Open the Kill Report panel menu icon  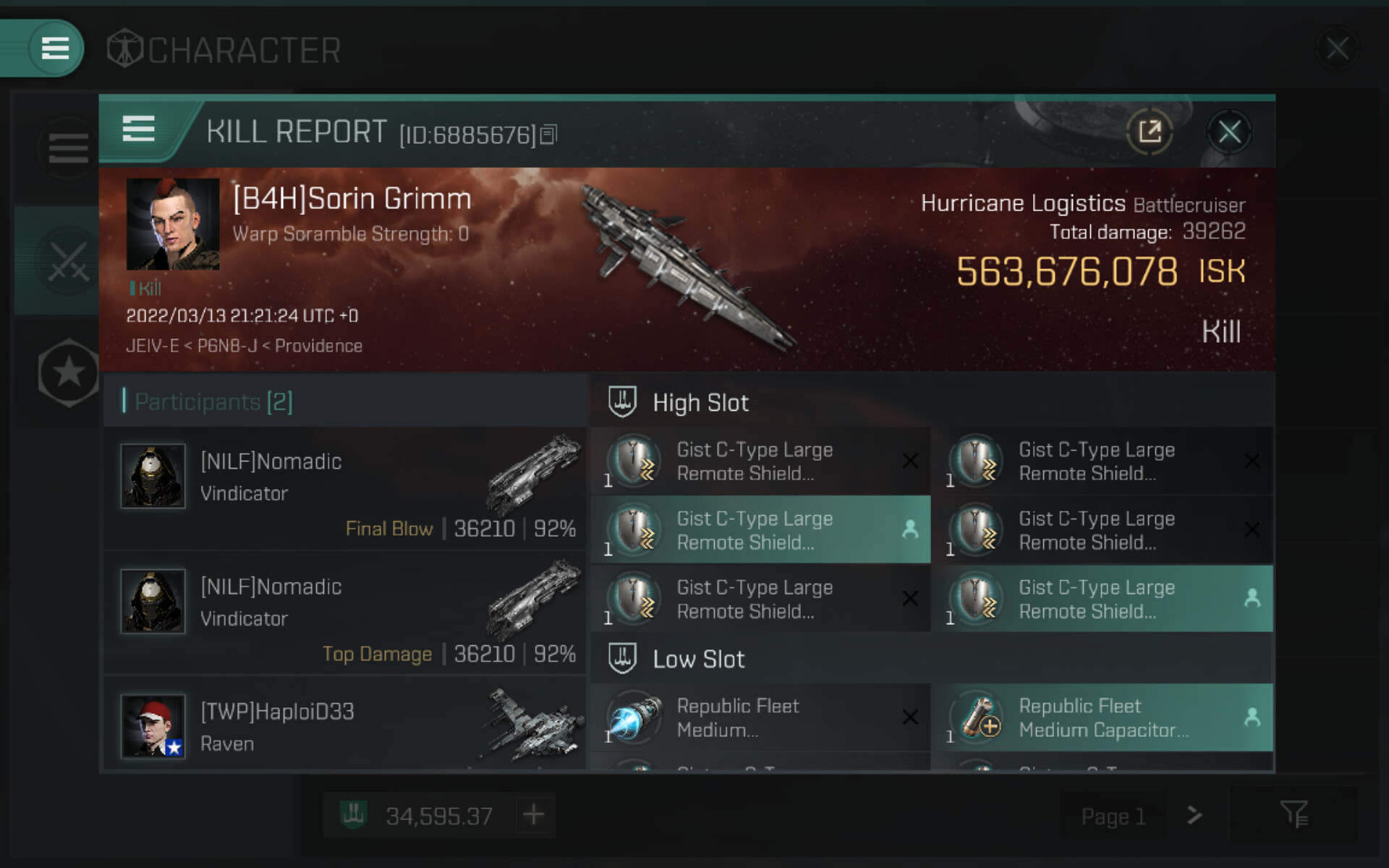(x=138, y=129)
